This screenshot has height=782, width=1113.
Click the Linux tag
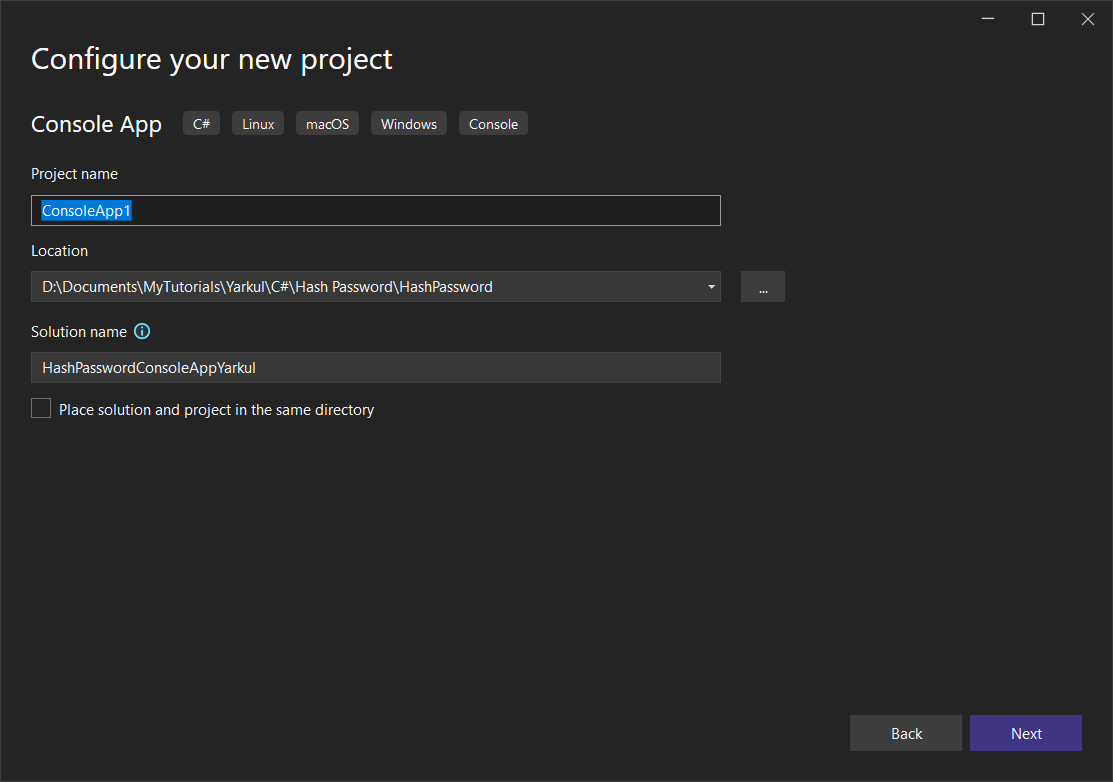point(258,123)
